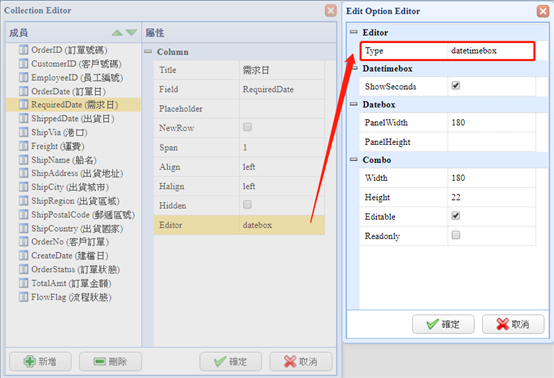The image size is (554, 378).
Task: Click the column icon beside OrderDate
Action: pyautogui.click(x=23, y=91)
